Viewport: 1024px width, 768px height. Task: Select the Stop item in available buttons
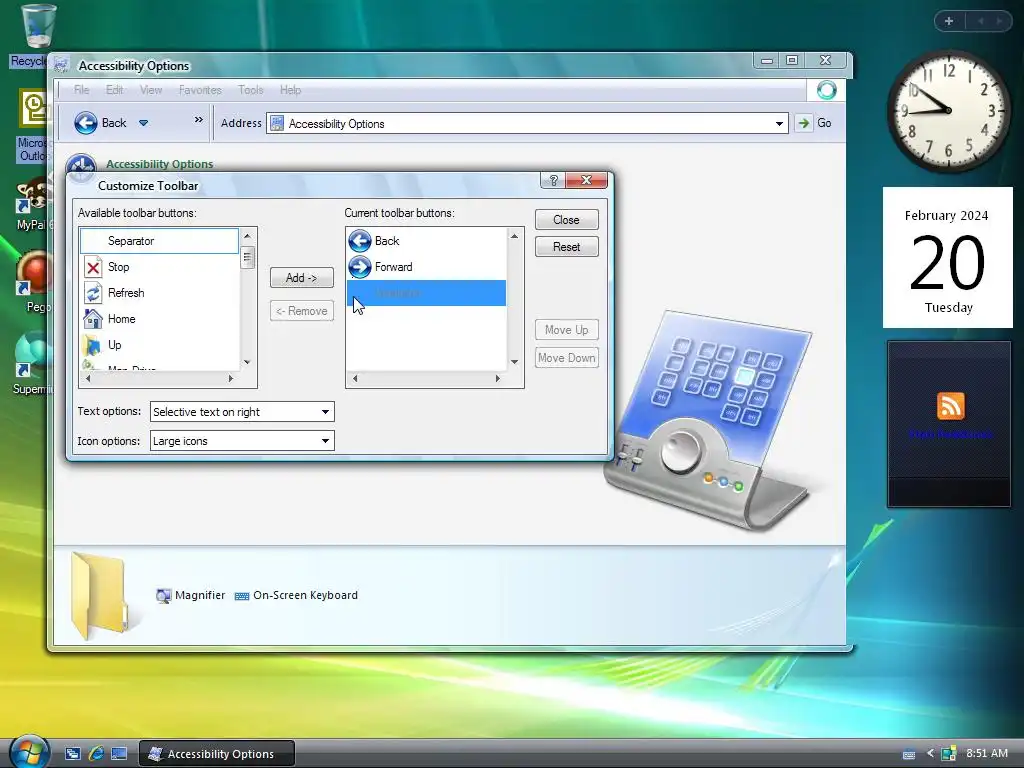pos(160,267)
